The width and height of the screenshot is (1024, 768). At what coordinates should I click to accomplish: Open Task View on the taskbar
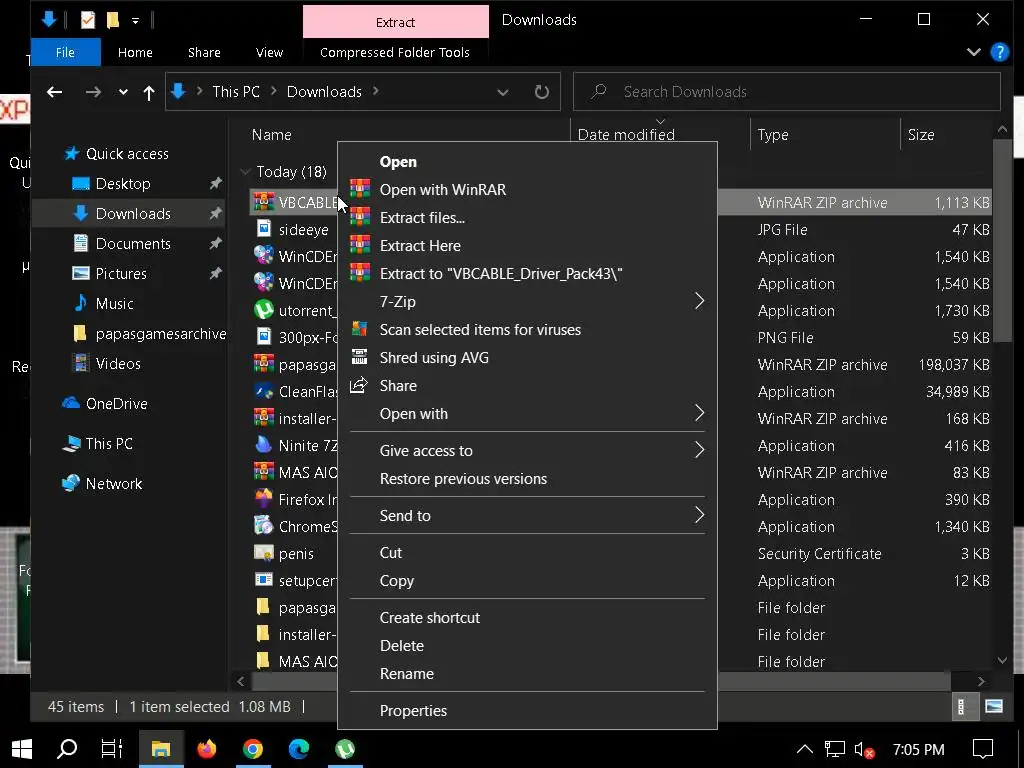[x=112, y=748]
